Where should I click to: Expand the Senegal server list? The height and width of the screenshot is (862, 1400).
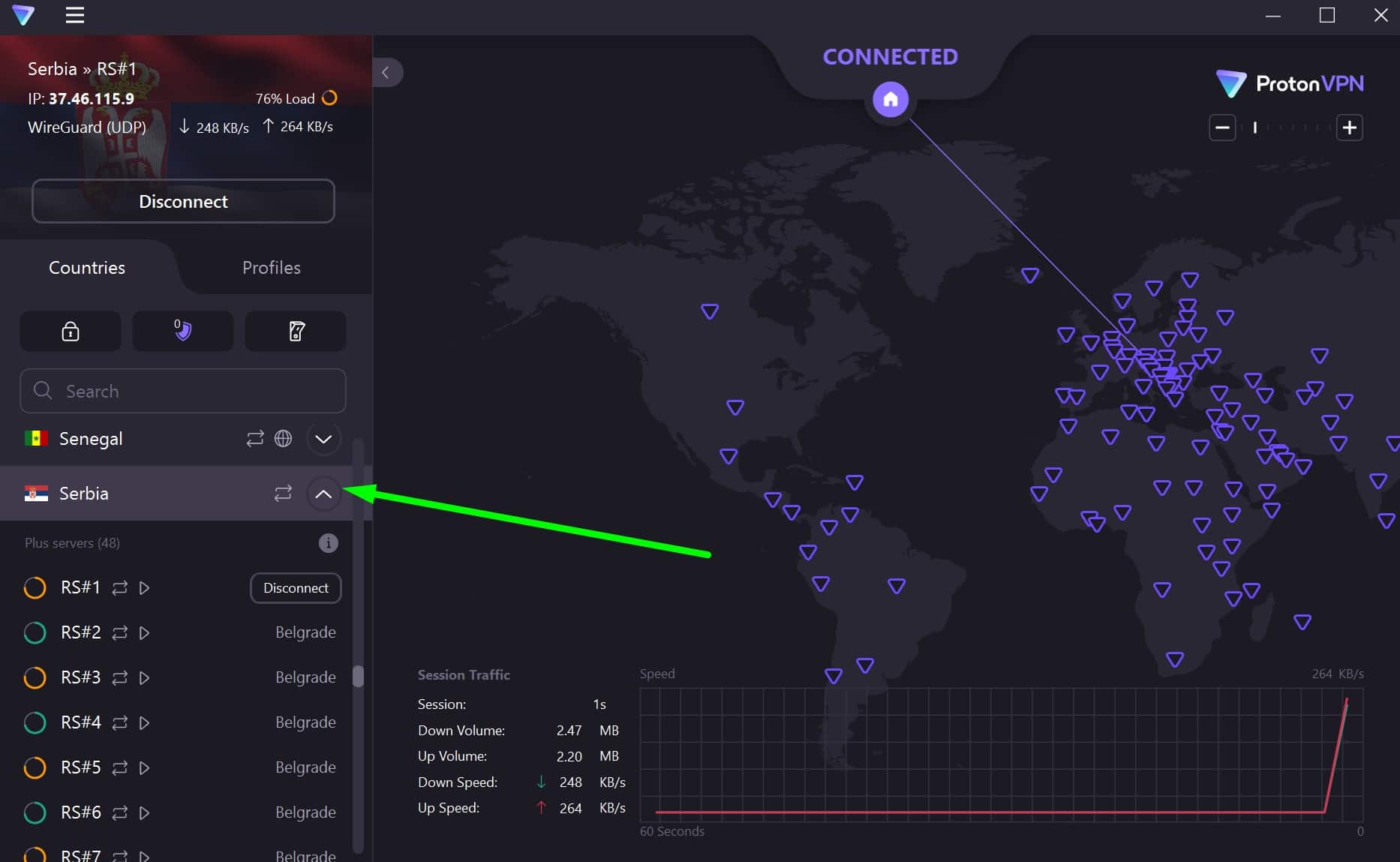pyautogui.click(x=323, y=439)
